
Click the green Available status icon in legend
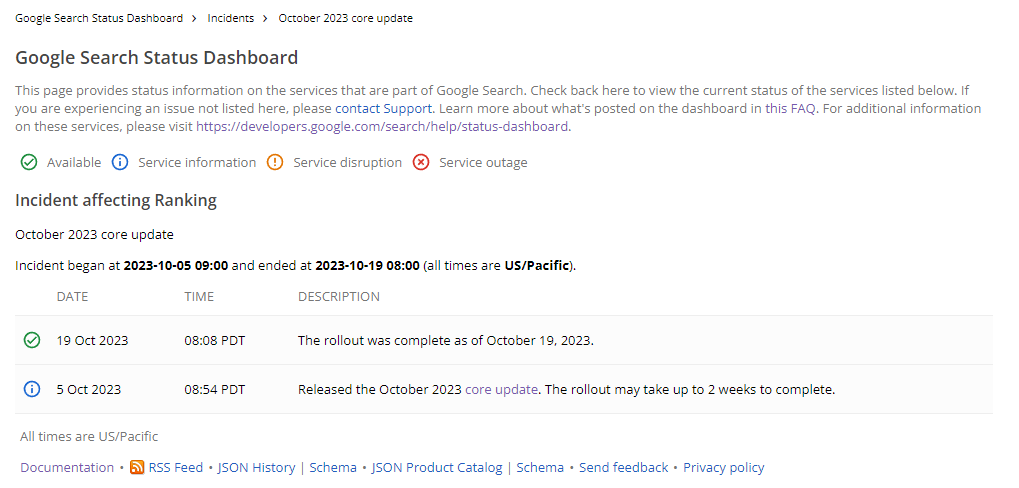tap(29, 163)
